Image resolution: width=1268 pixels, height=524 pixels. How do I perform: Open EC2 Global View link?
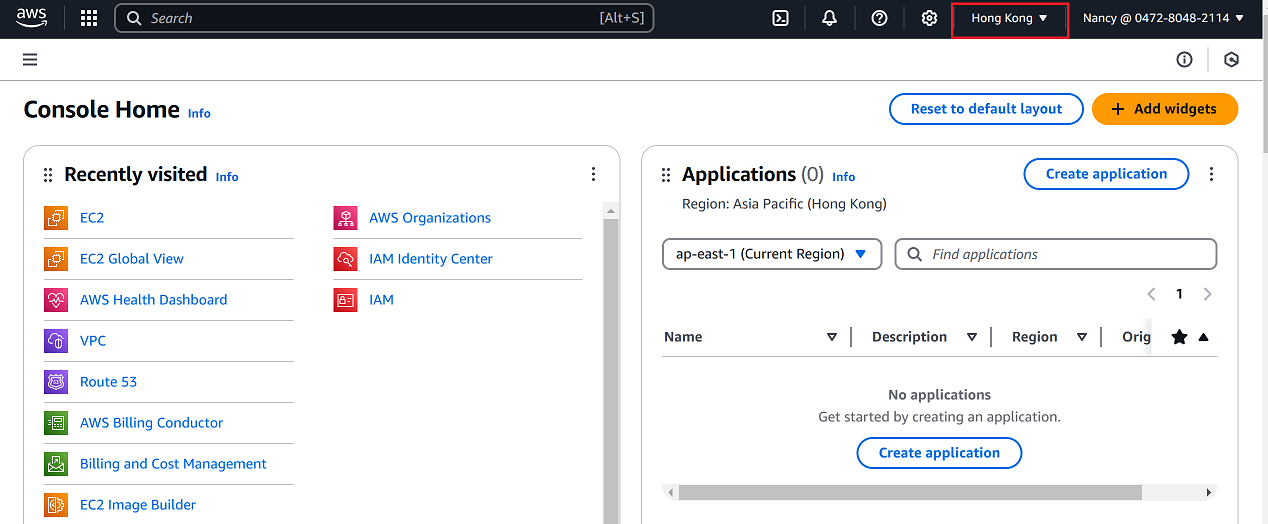pos(132,259)
